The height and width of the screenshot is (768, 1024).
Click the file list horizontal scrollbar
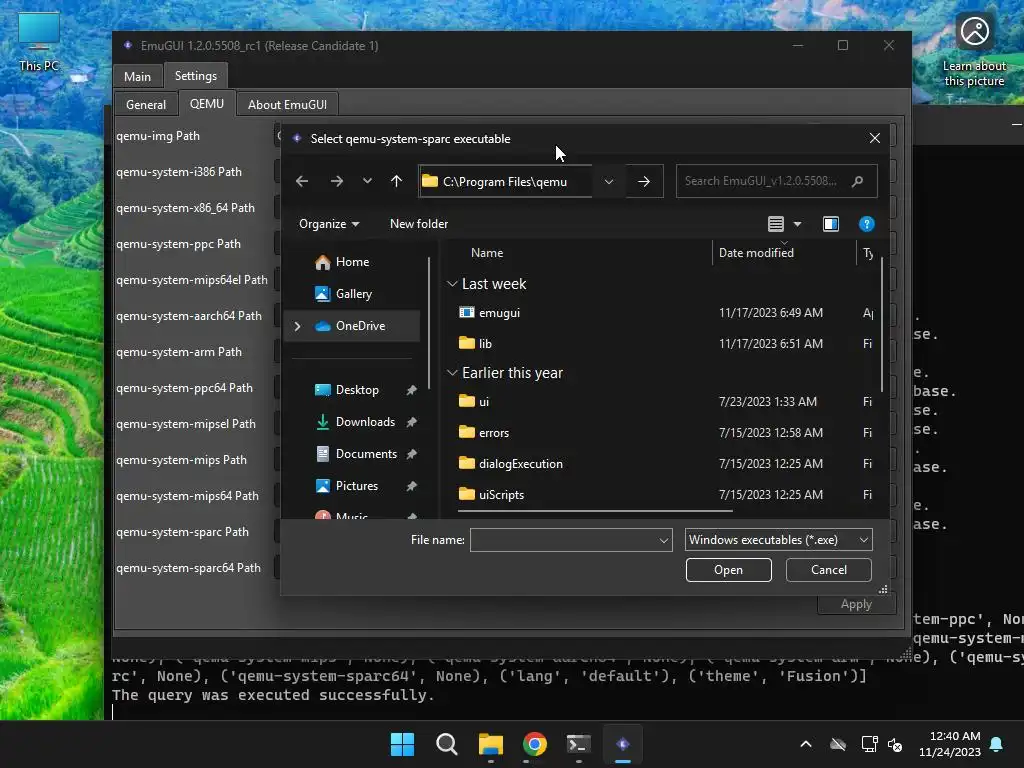595,511
